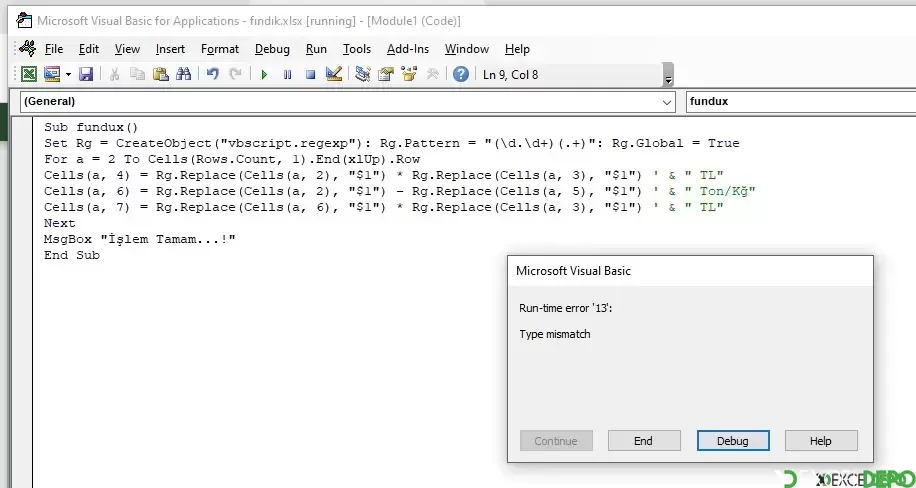This screenshot has height=488, width=916.
Task: Open the Add-Ins menu
Action: (408, 49)
